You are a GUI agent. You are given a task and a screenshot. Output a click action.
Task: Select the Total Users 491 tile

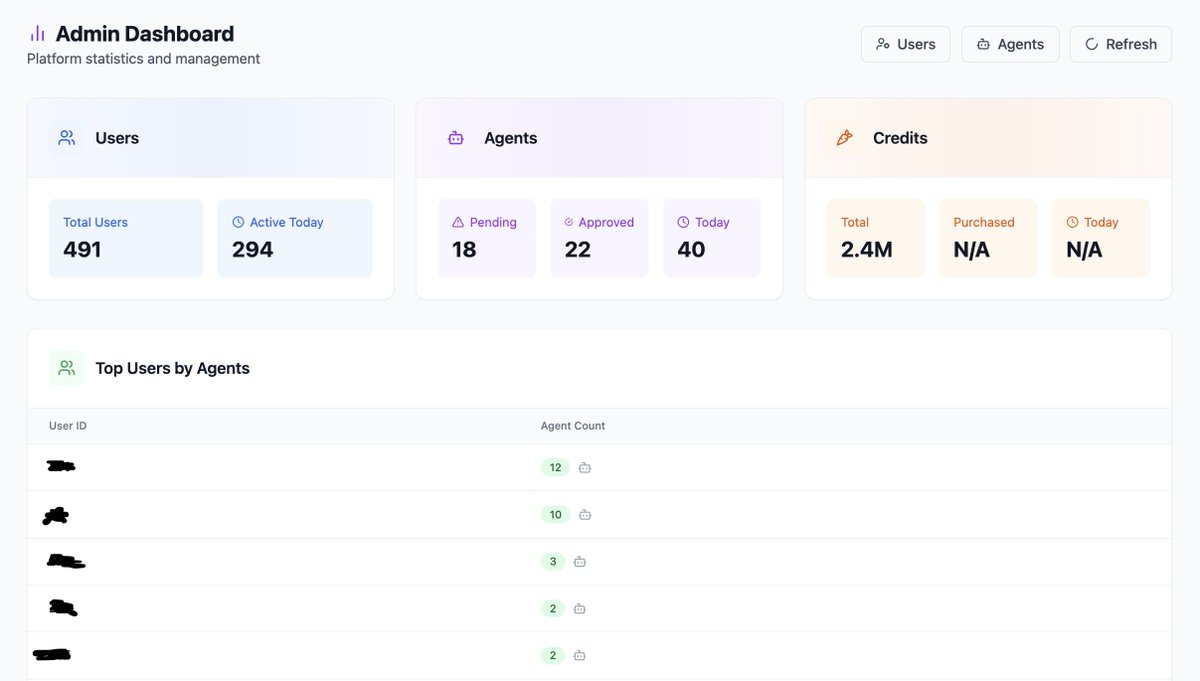tap(126, 238)
